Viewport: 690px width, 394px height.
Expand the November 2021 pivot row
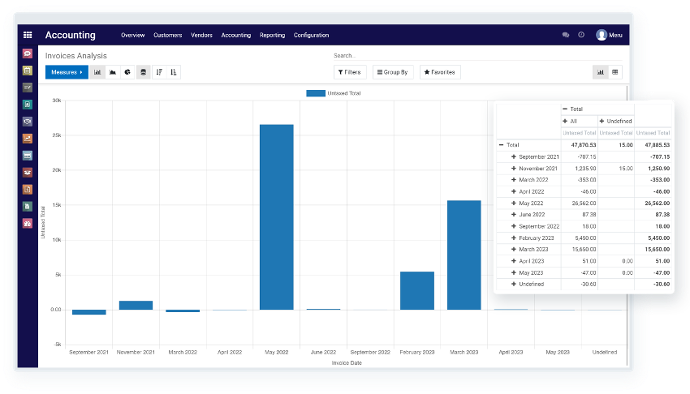coord(513,168)
